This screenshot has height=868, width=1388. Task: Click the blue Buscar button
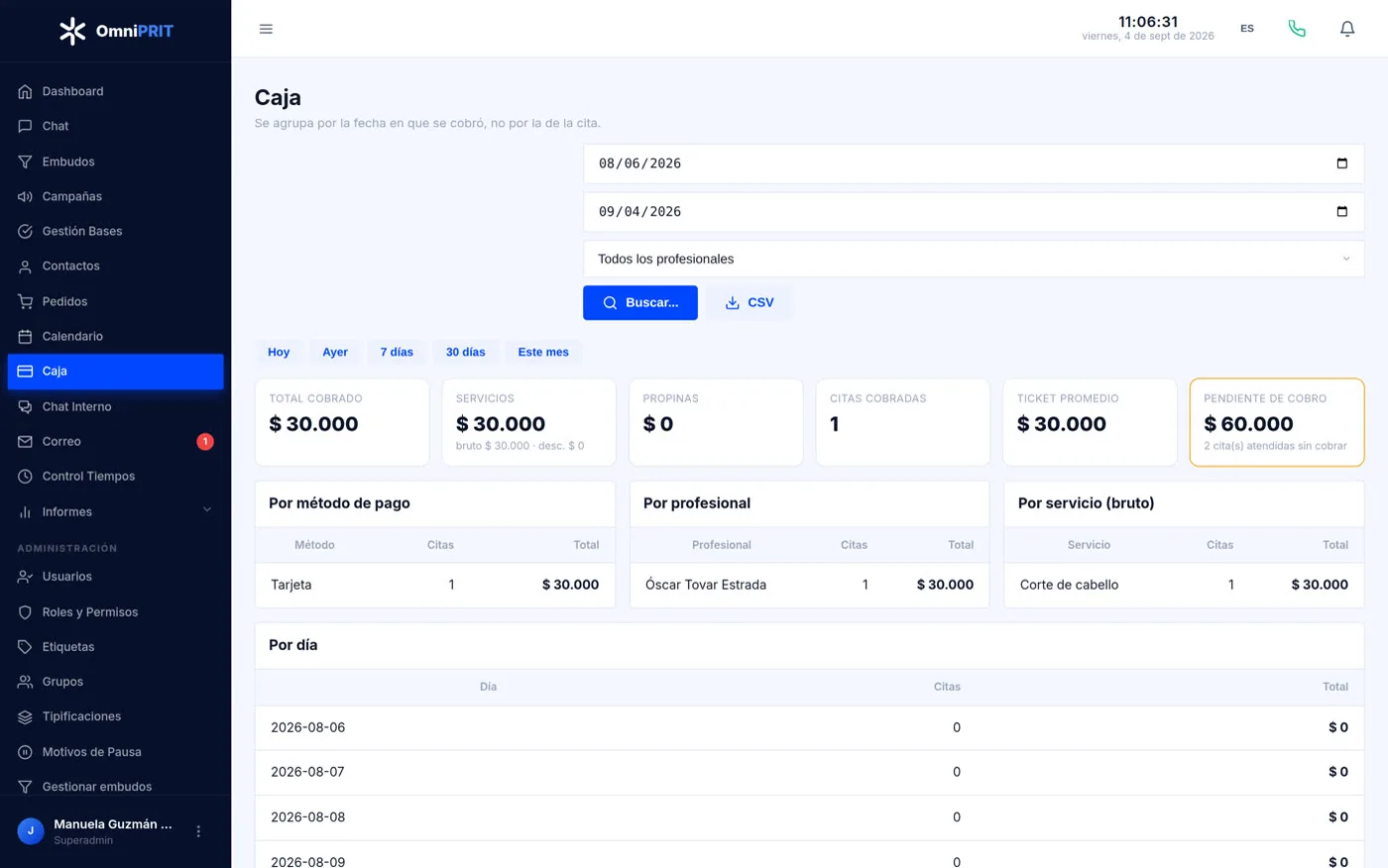tap(640, 302)
